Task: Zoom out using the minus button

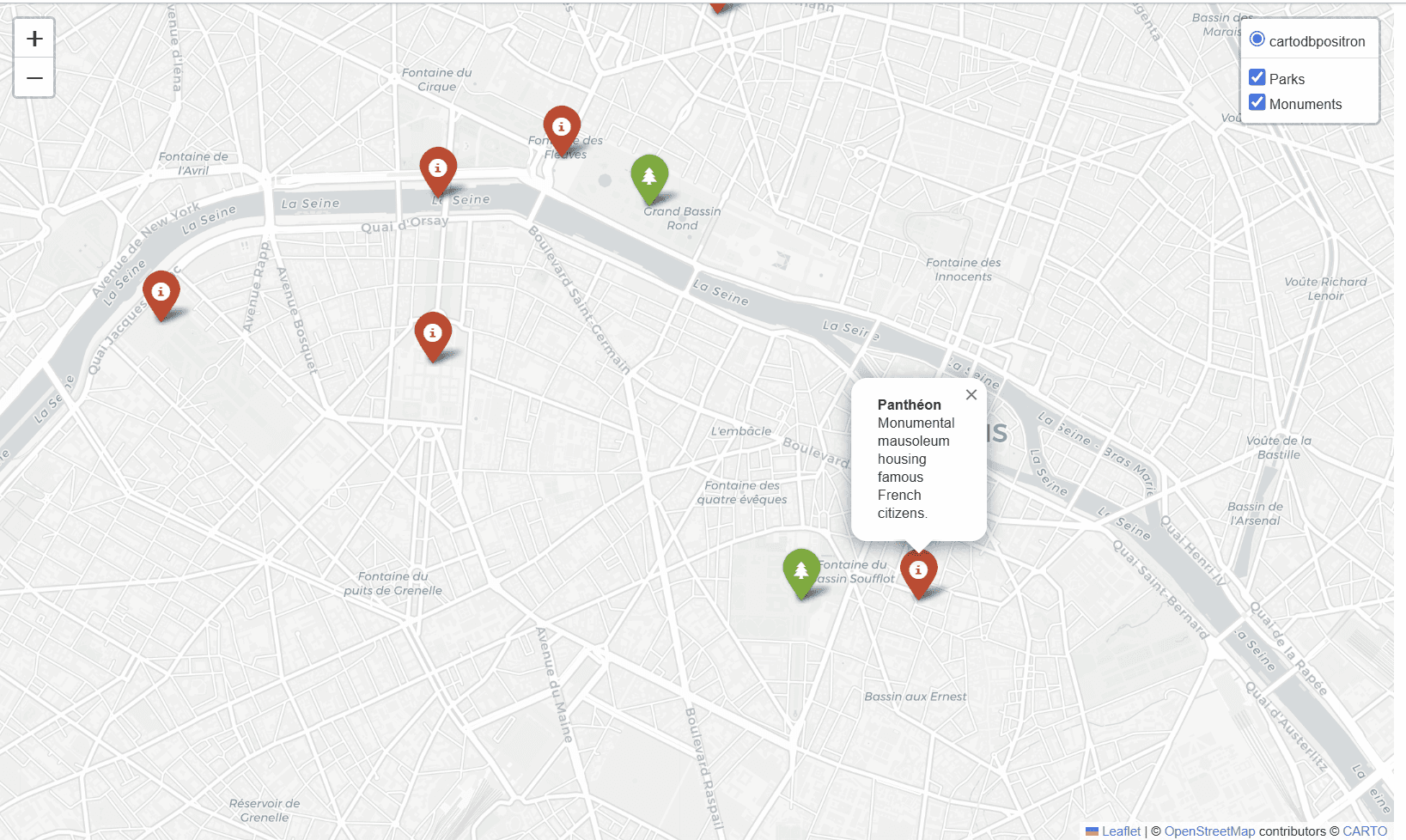Action: (33, 77)
